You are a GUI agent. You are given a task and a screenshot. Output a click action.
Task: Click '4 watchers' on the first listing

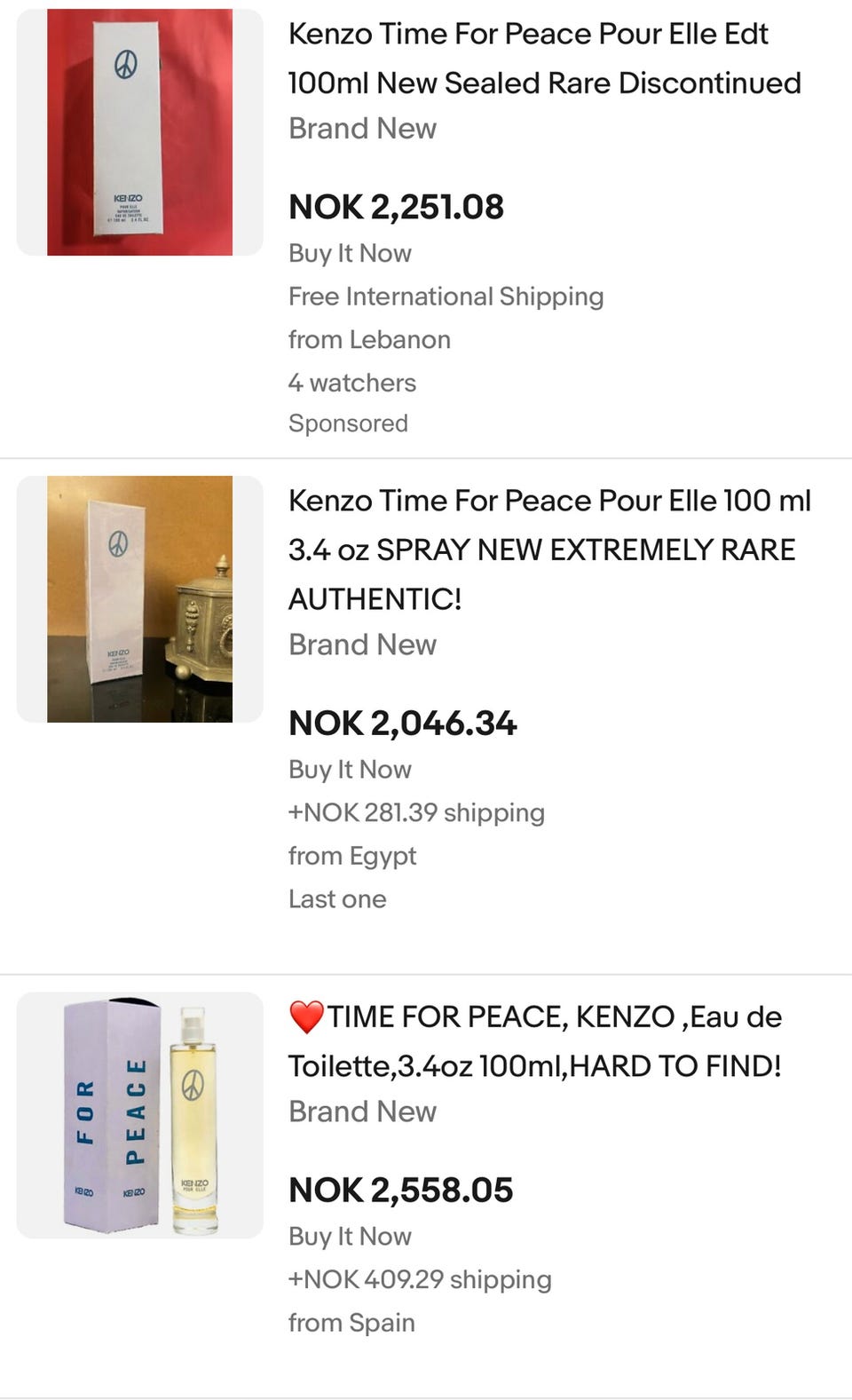click(x=351, y=383)
